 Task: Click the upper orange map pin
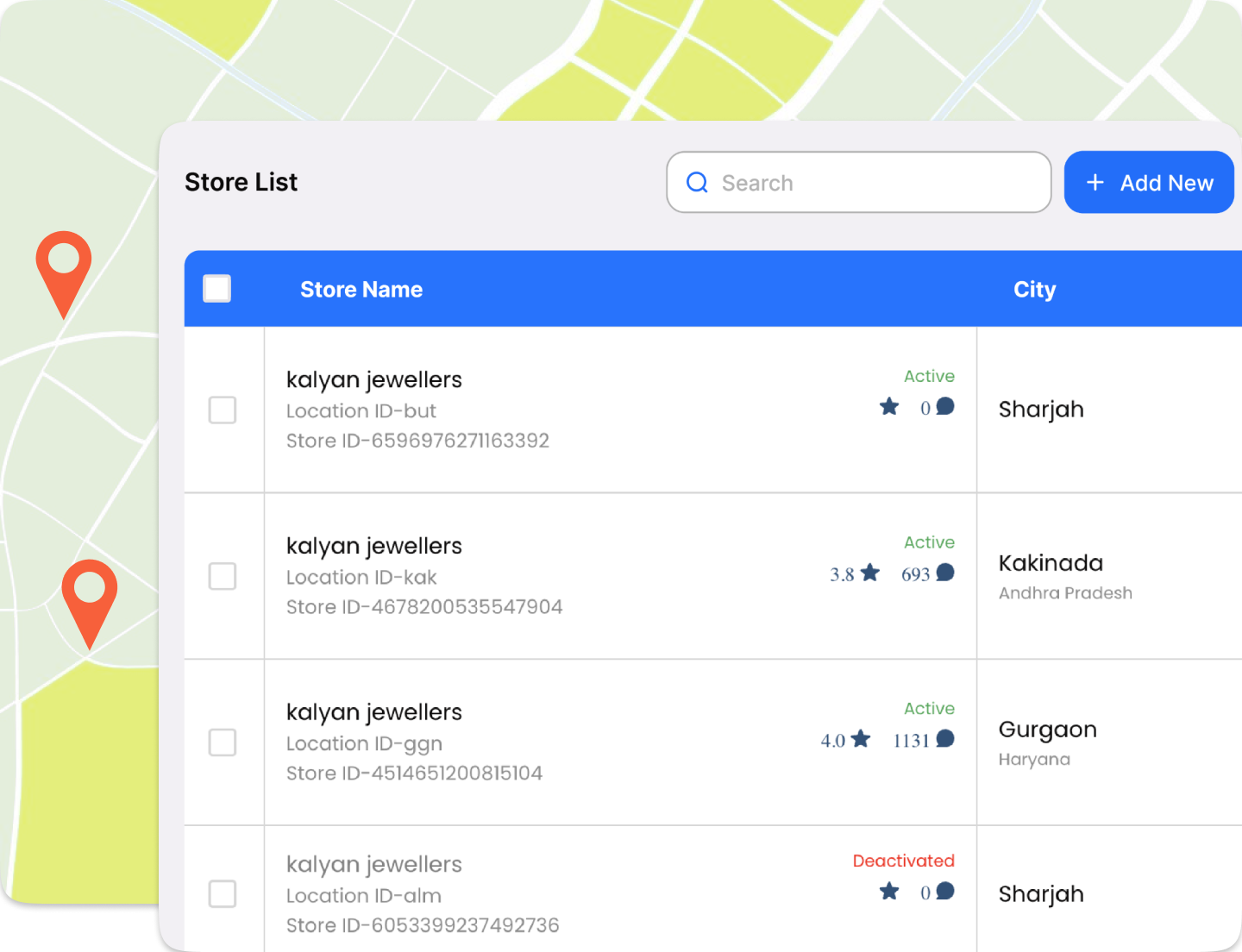click(x=63, y=263)
